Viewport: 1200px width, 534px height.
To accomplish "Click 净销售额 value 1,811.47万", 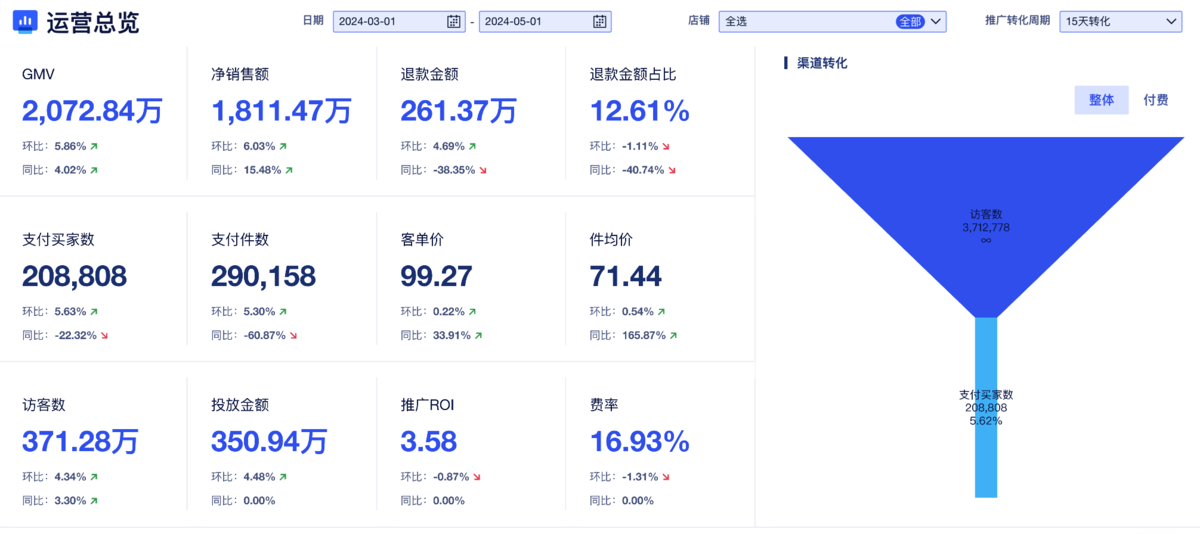I will [x=281, y=111].
